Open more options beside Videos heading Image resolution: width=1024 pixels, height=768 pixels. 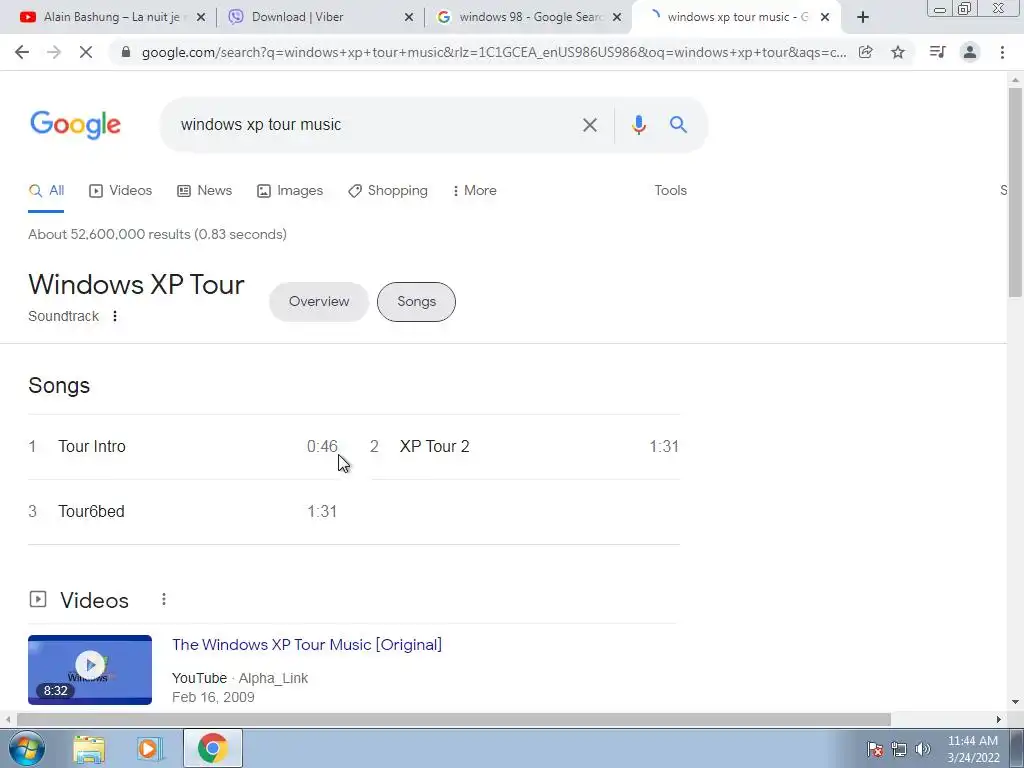164,600
